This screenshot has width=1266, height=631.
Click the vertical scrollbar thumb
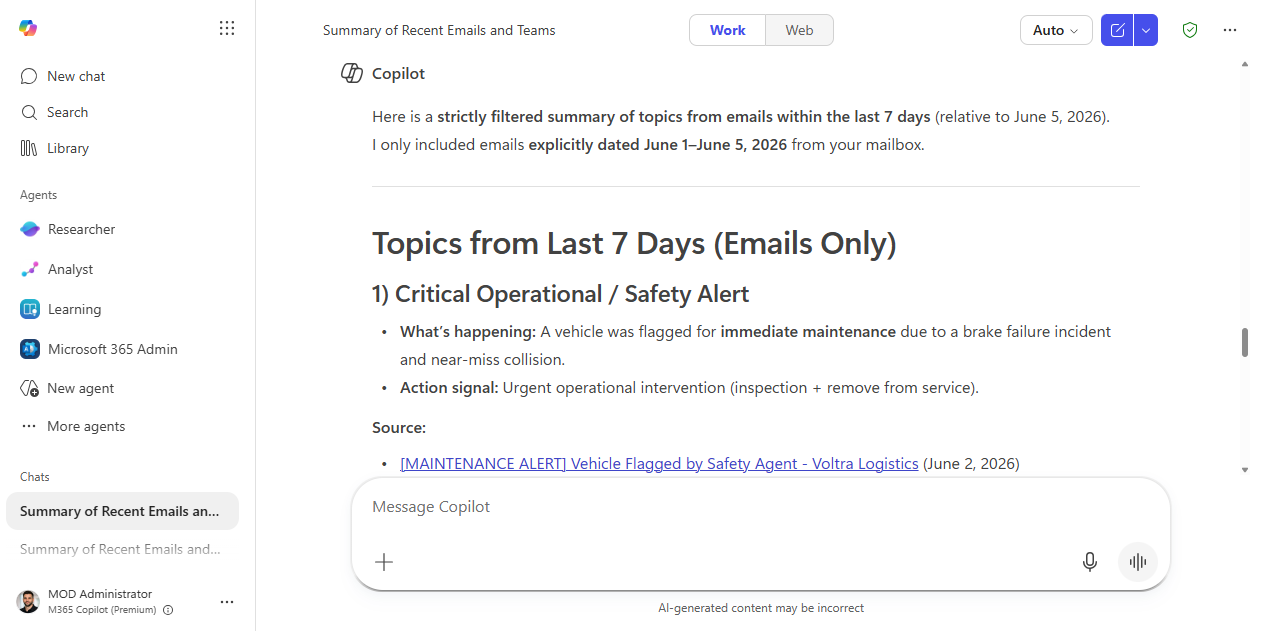tap(1245, 342)
